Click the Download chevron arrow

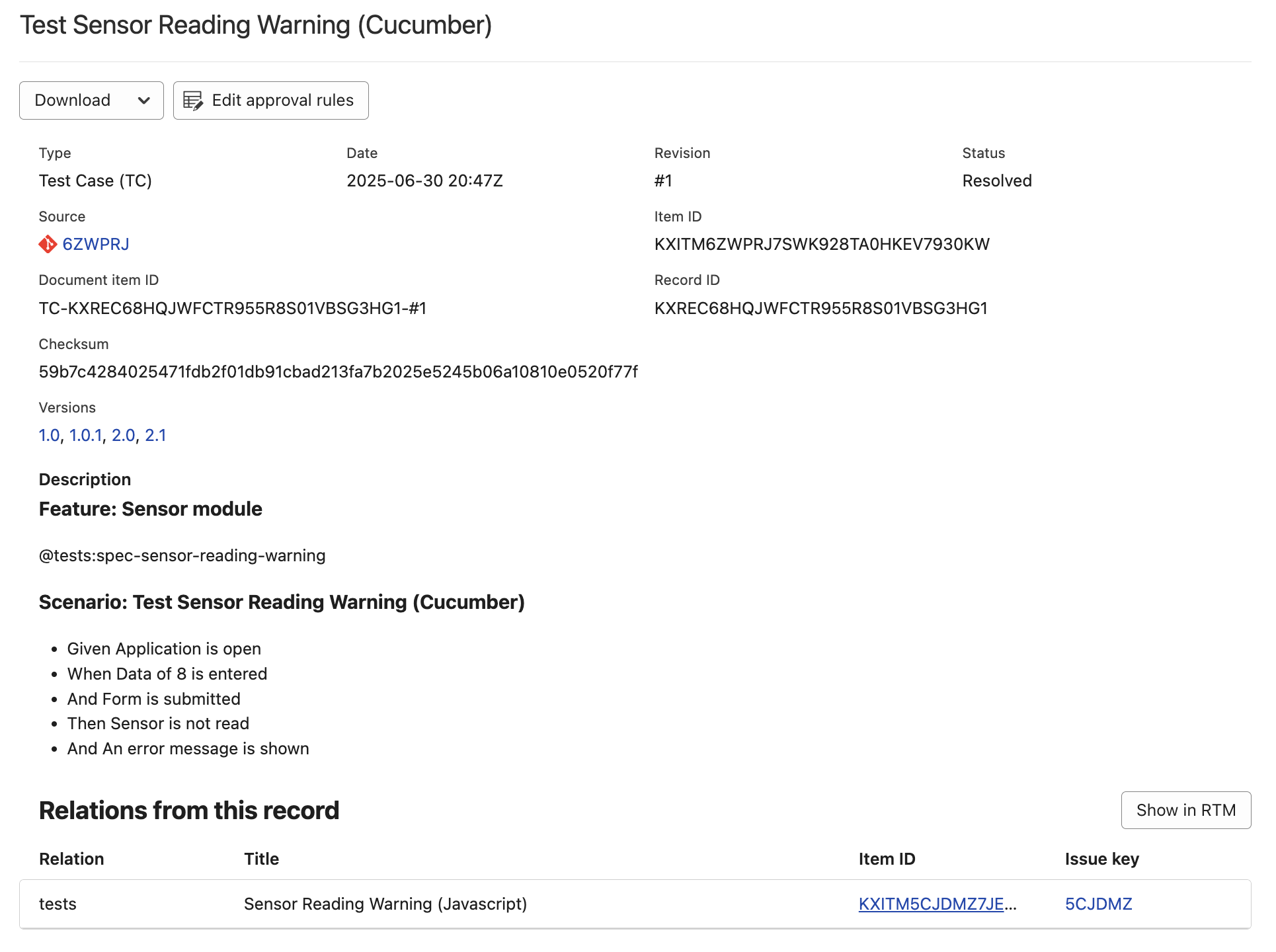(143, 100)
